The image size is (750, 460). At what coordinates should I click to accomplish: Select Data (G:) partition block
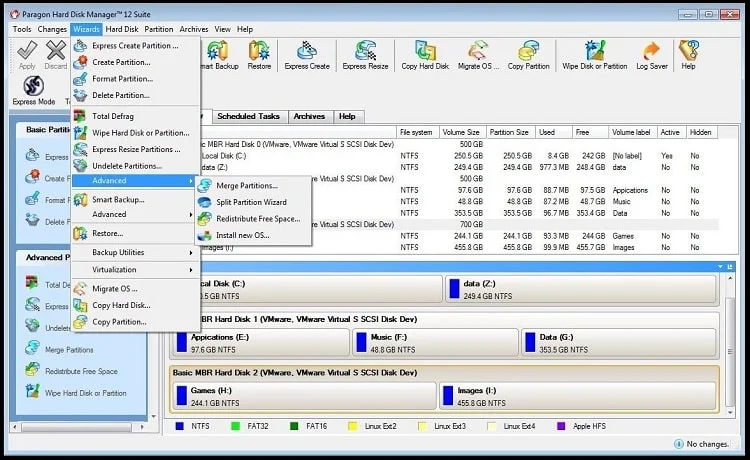[x=619, y=343]
